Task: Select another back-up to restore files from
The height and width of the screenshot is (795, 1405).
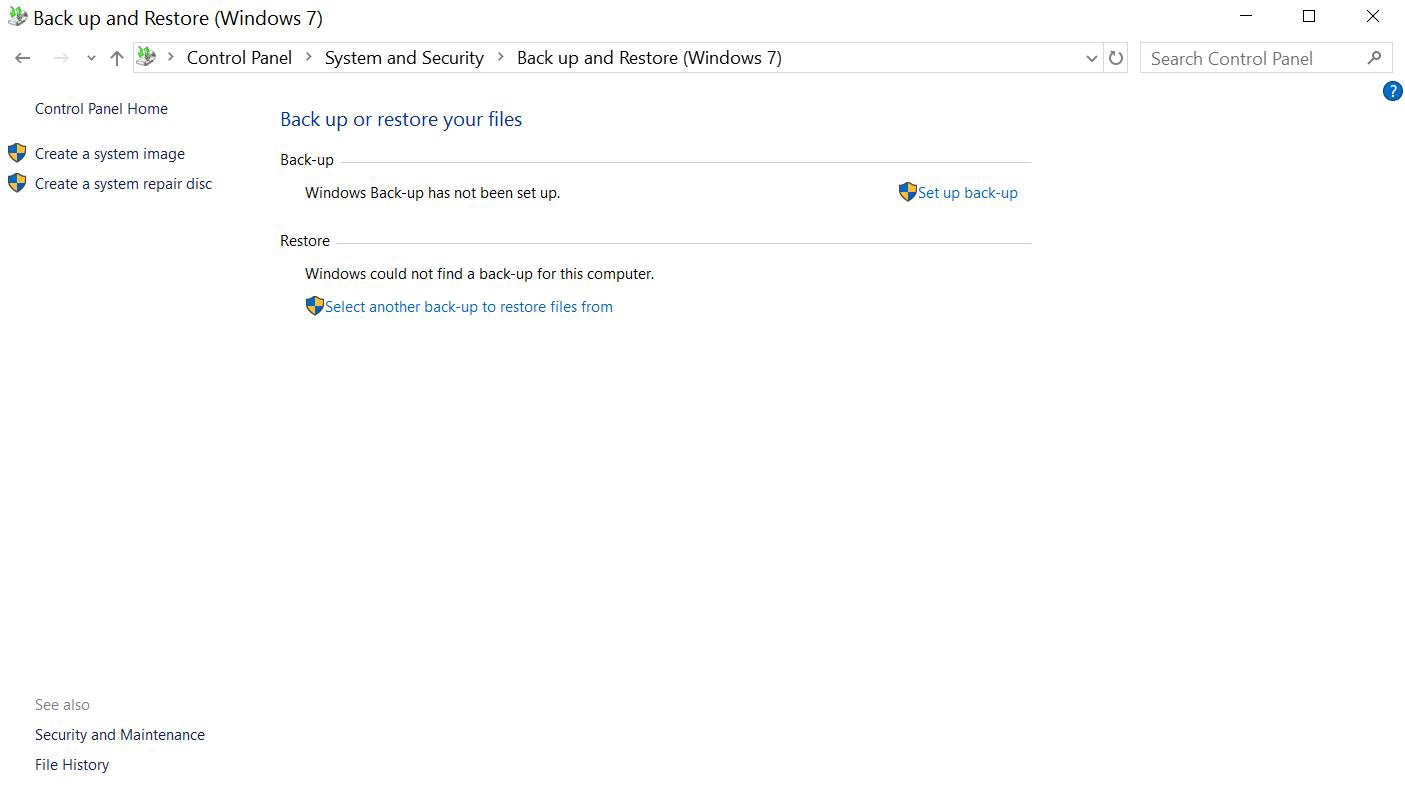Action: [468, 307]
